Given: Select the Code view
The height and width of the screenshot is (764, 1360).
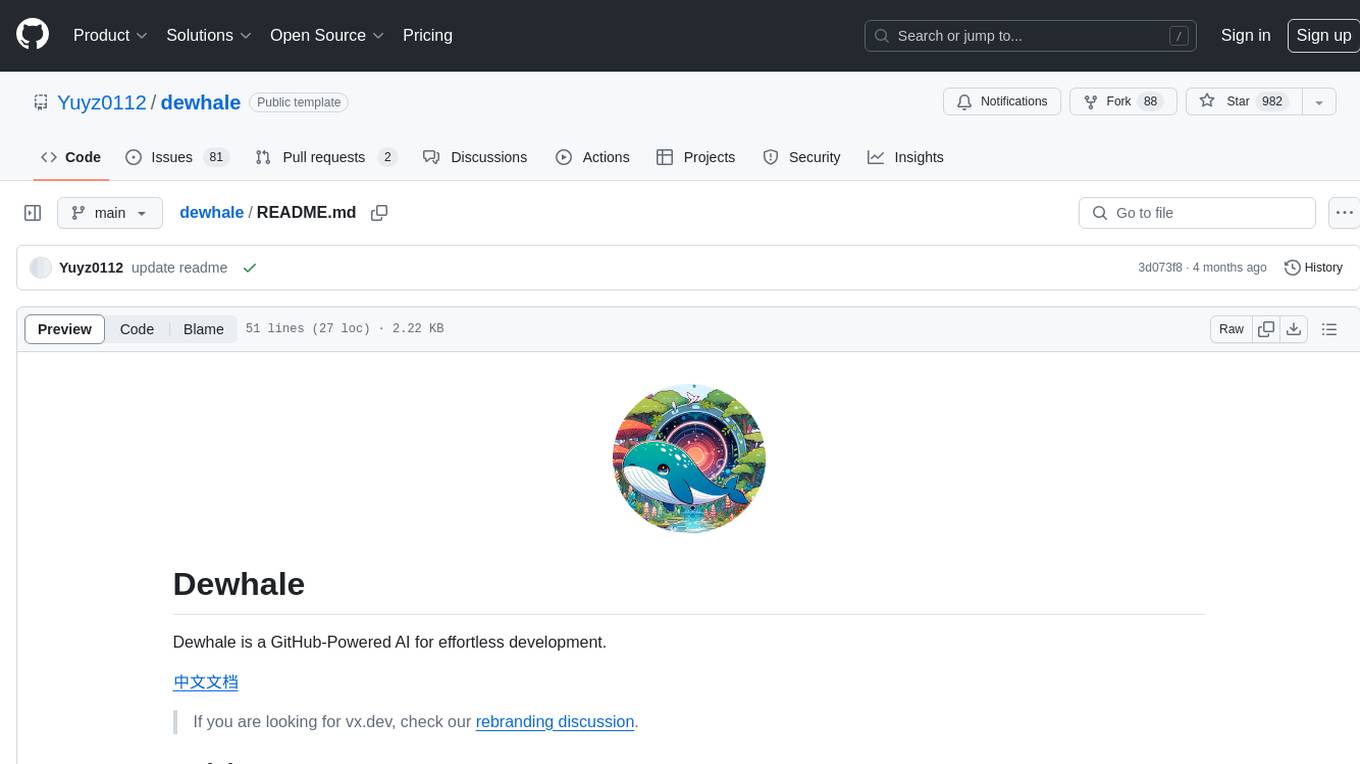Looking at the screenshot, I should [137, 329].
